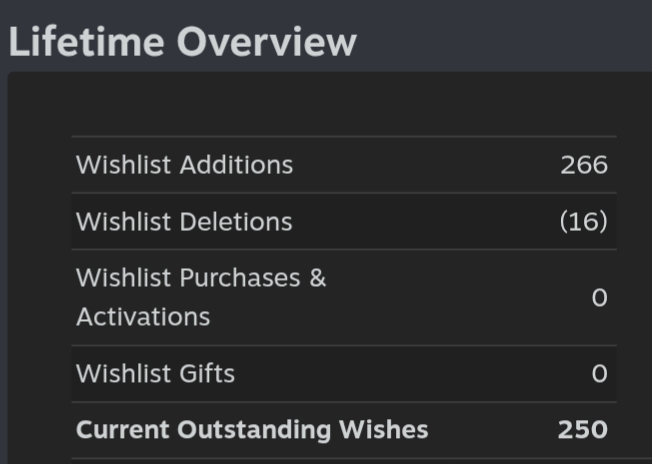This screenshot has height=464, width=652.
Task: Click the word Gifts in the table
Action: [x=207, y=374]
